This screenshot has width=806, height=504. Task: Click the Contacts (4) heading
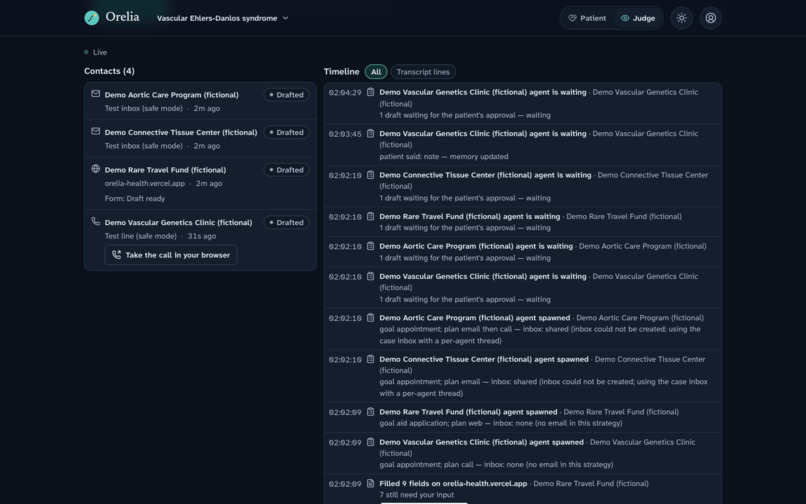109,71
